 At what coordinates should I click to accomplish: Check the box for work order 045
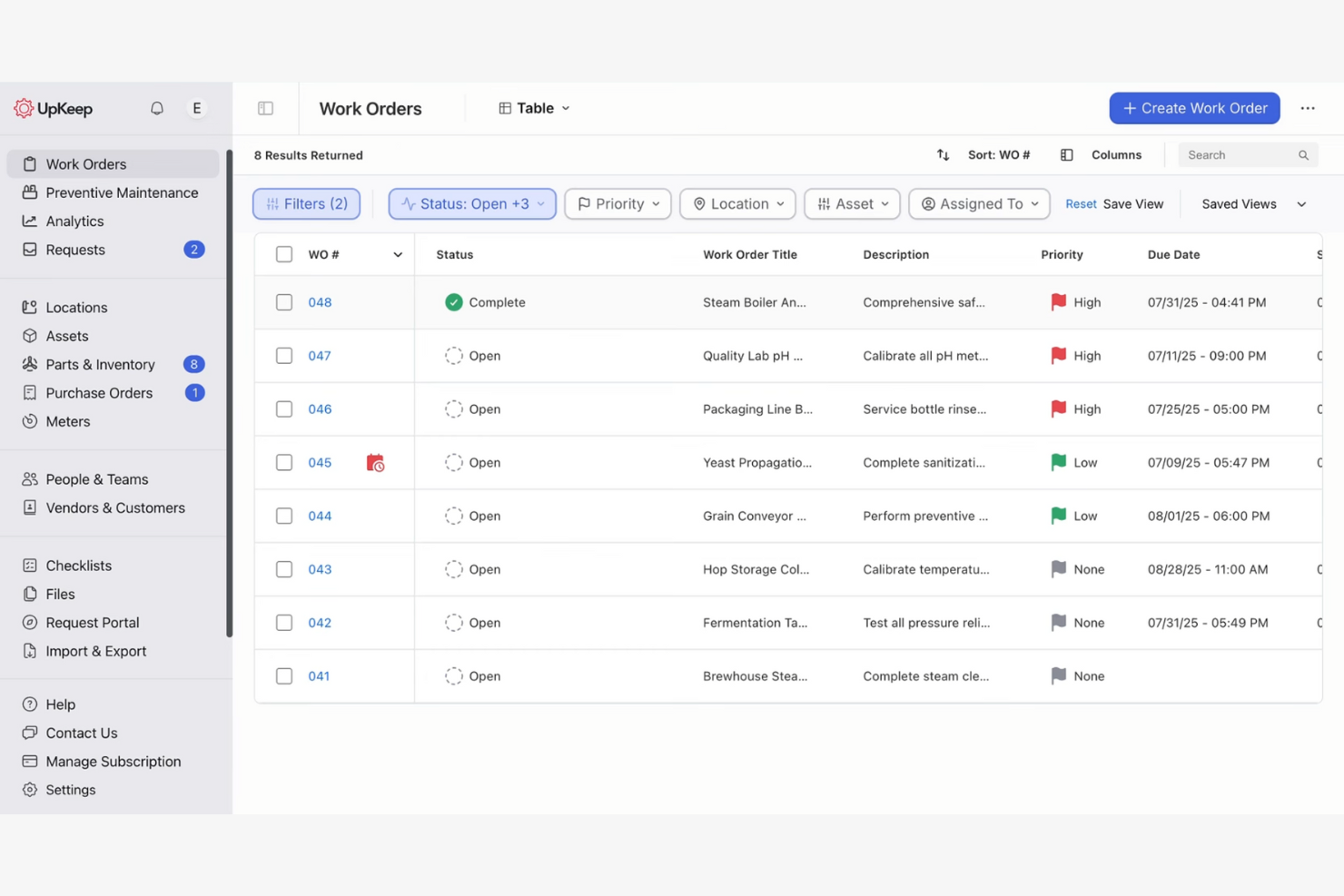point(284,463)
